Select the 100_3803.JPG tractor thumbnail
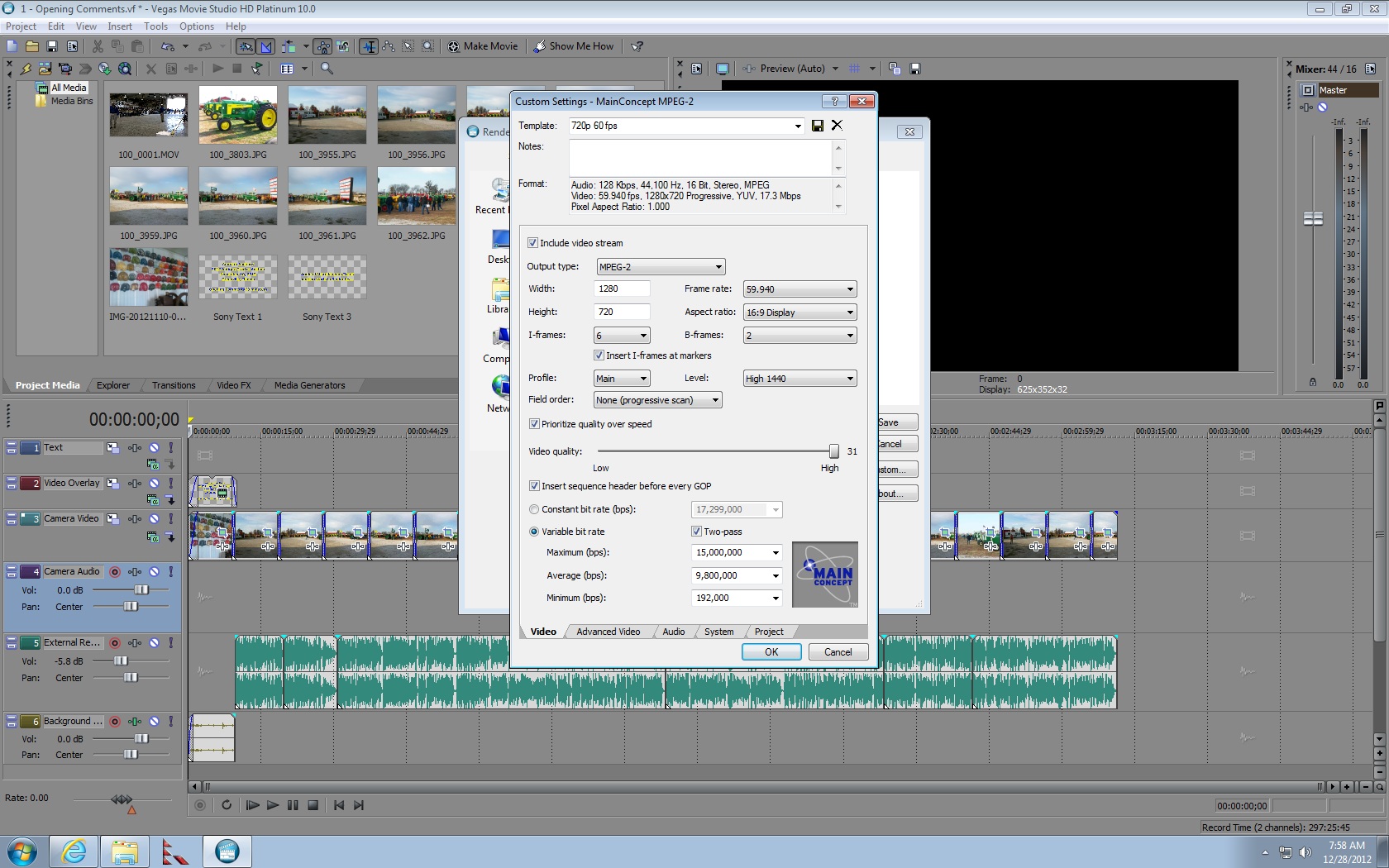The image size is (1389, 868). click(238, 115)
